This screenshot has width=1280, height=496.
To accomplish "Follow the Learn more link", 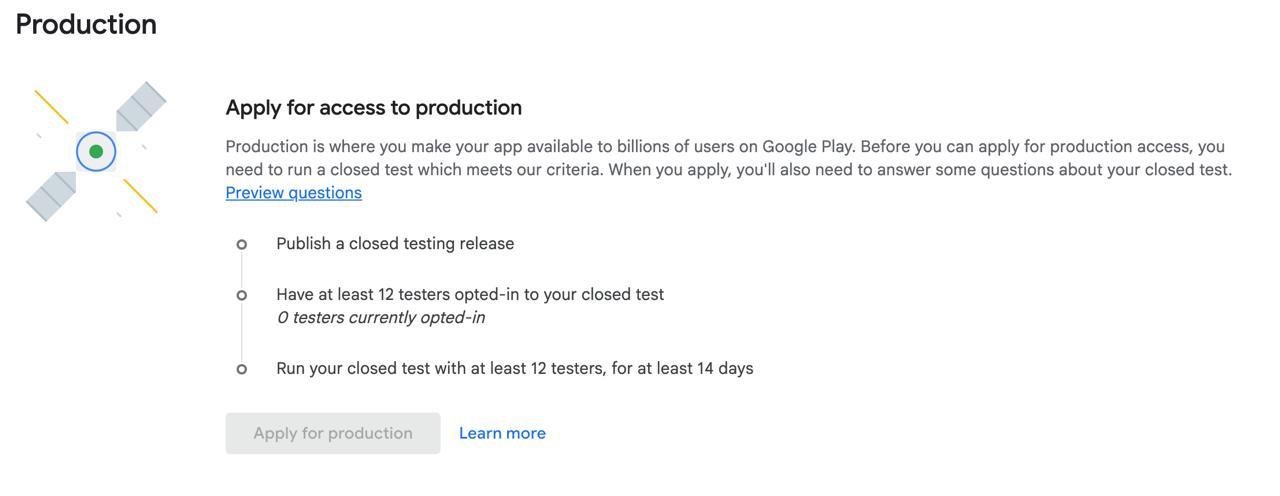I will click(502, 433).
